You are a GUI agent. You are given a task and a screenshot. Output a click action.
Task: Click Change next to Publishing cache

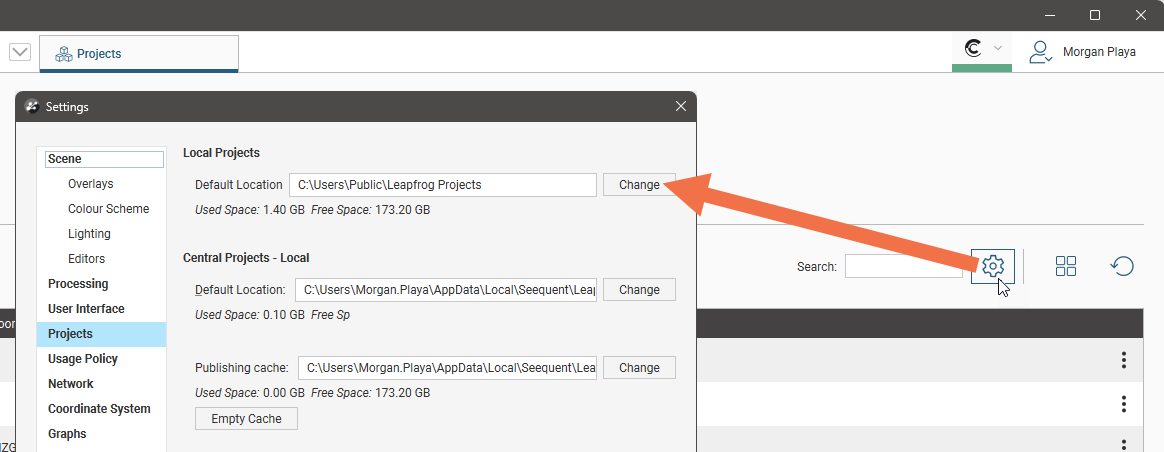tap(639, 368)
